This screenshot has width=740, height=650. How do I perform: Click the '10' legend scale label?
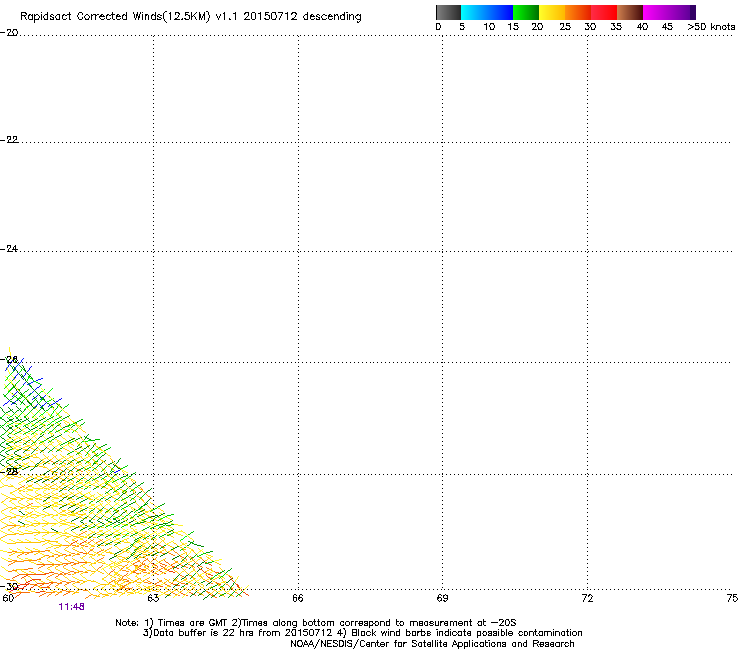[489, 27]
